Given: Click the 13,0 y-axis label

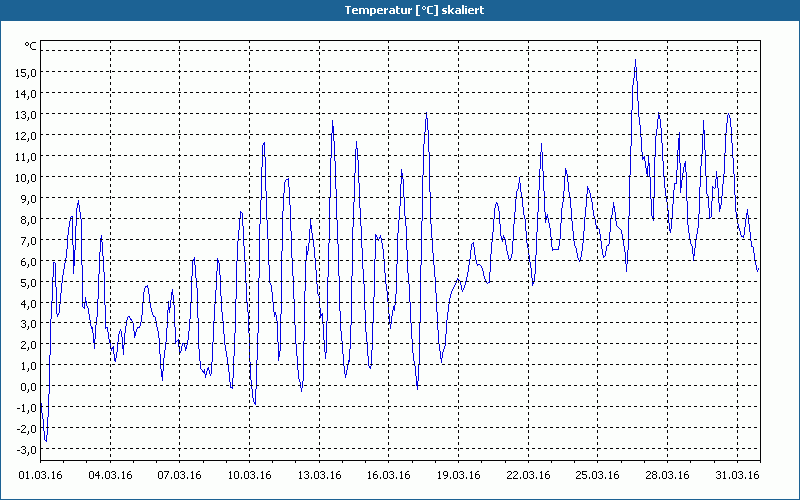Looking at the screenshot, I should coord(25,114).
